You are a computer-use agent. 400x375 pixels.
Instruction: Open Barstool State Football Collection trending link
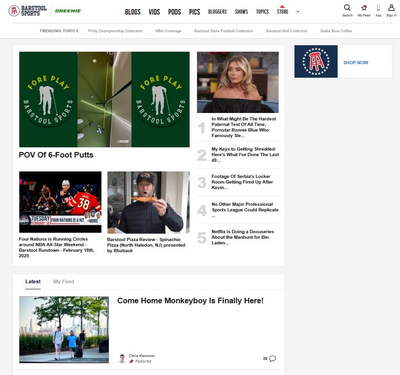[224, 31]
